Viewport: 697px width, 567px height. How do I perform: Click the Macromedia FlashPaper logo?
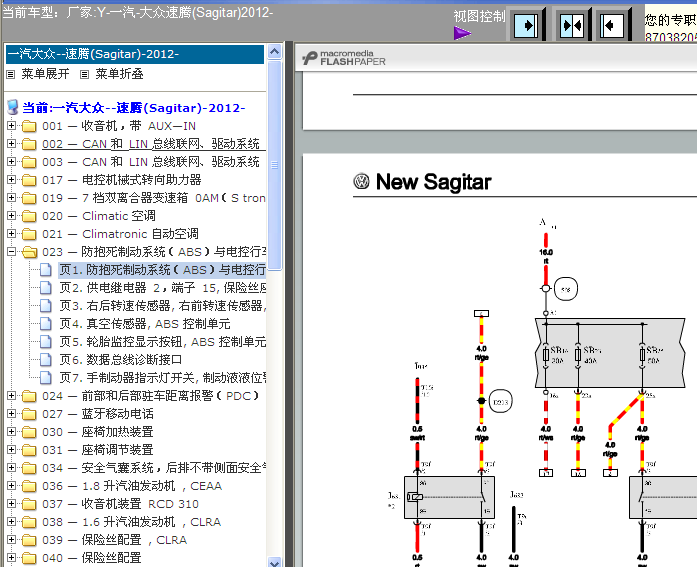coord(344,58)
